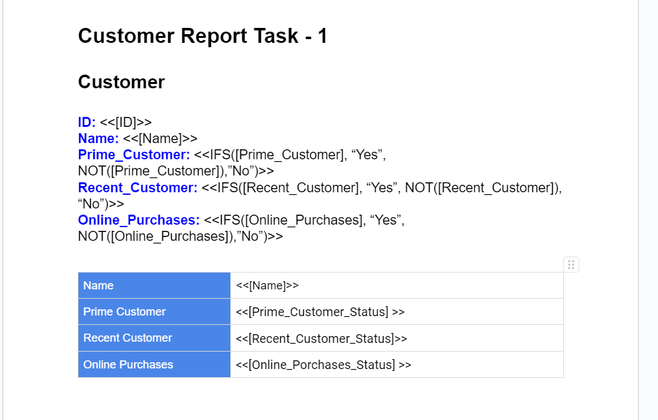Click the blue "Prime_Customer:" label
This screenshot has width=658, height=420.
pyautogui.click(x=134, y=155)
